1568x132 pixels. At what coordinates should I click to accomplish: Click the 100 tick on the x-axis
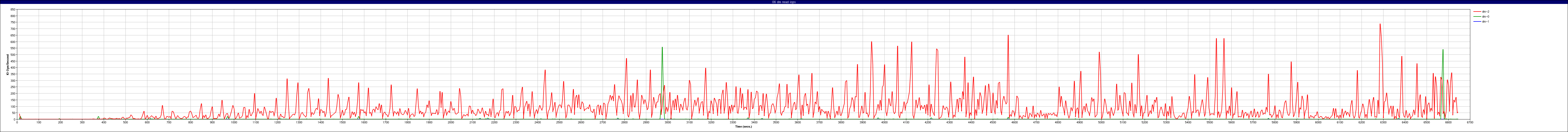tap(39, 122)
